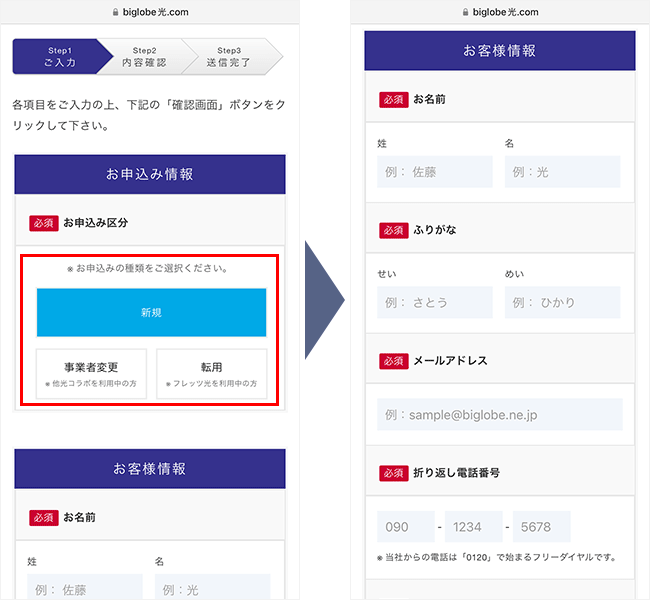
Task: Click the Step3 送信完了 progress step
Action: (x=229, y=57)
